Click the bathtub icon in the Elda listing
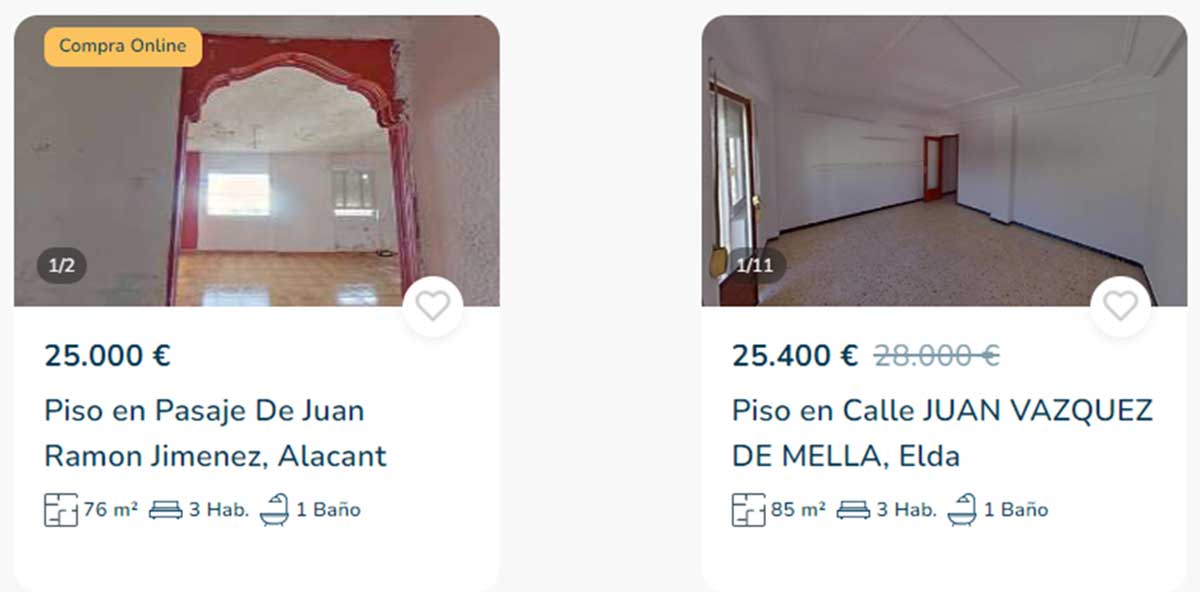1200x592 pixels. pos(962,510)
